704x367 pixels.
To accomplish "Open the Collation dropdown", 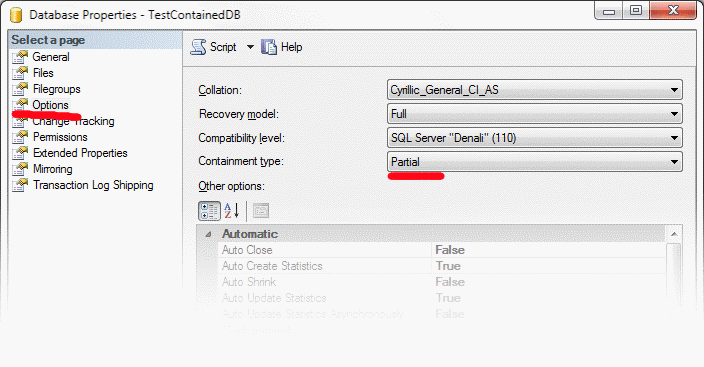I will pos(534,90).
